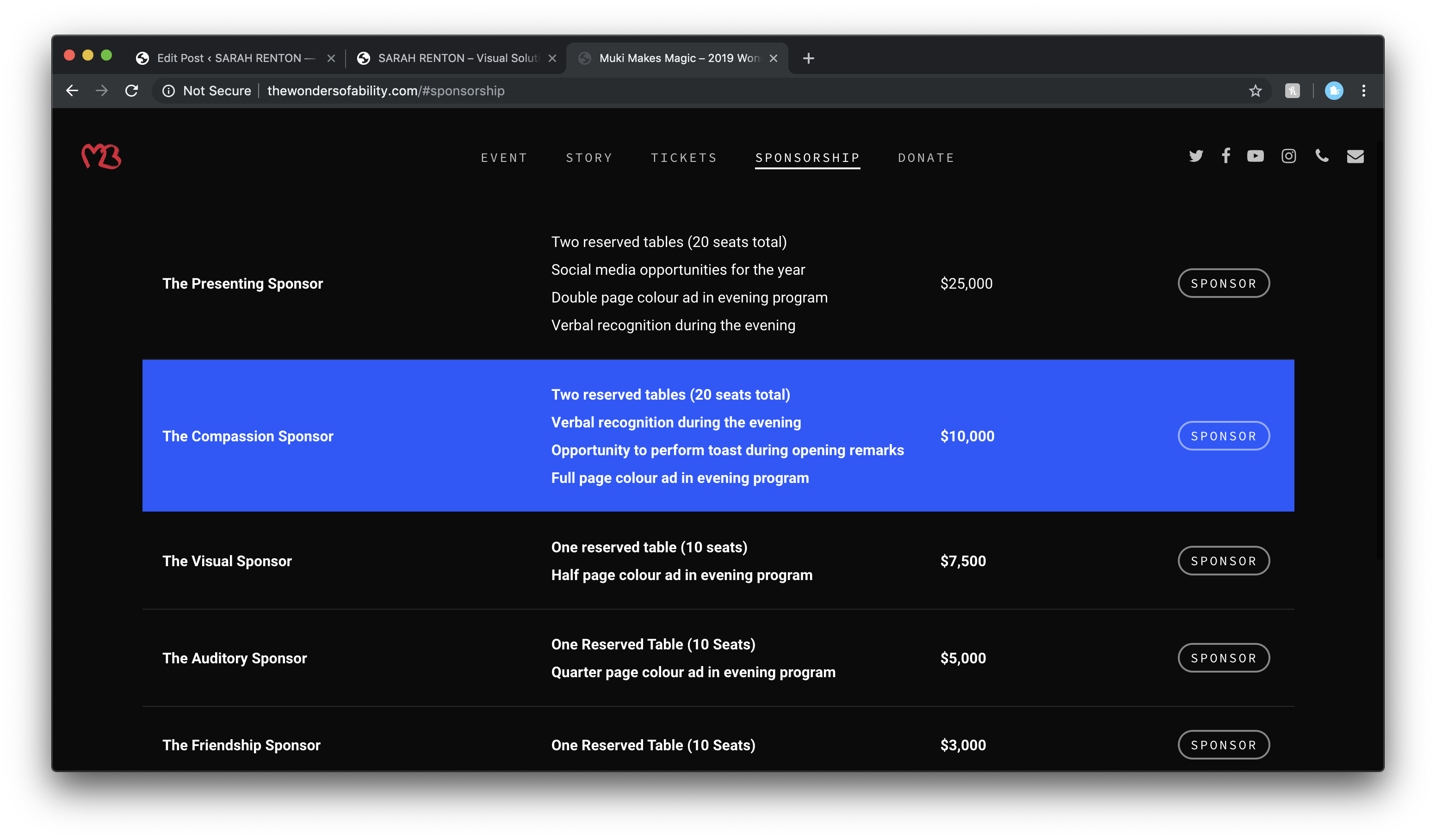The height and width of the screenshot is (840, 1436).
Task: Close the Edit Post tab
Action: 331,58
